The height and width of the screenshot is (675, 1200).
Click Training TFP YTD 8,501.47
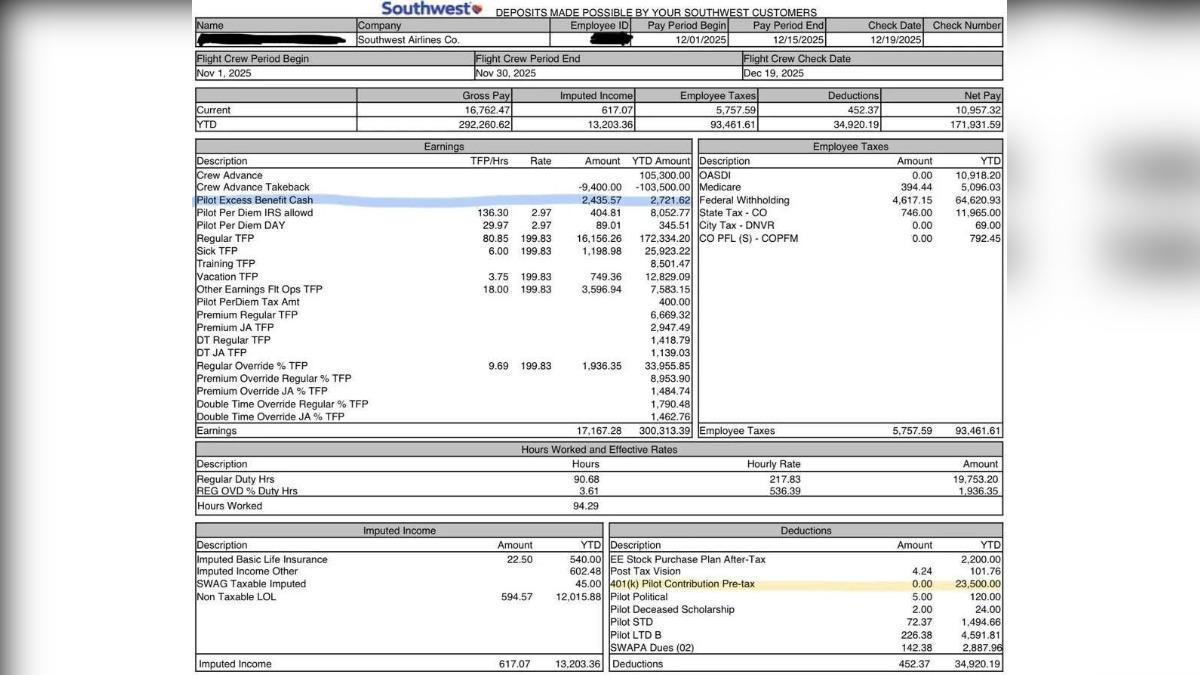670,264
